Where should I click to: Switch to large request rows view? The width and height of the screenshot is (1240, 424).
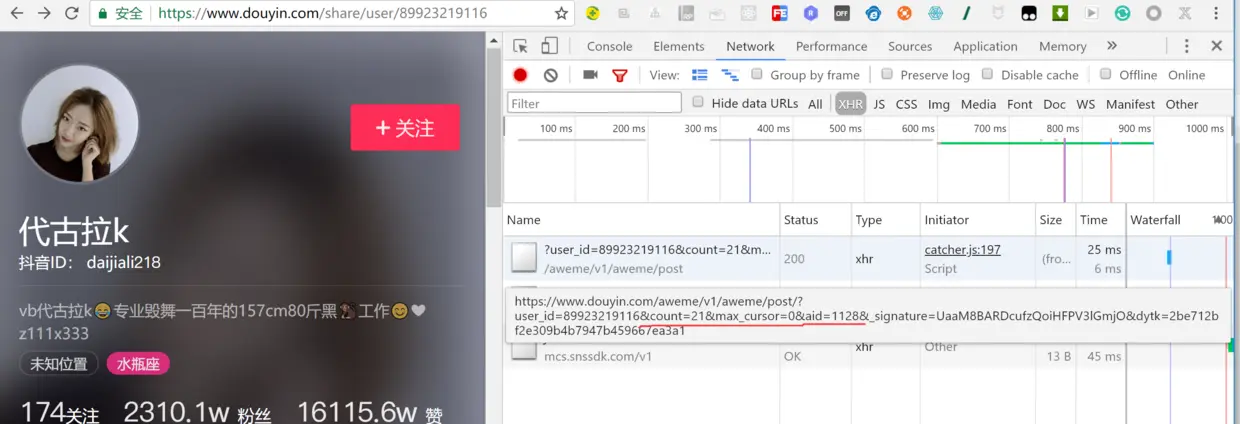(700, 75)
